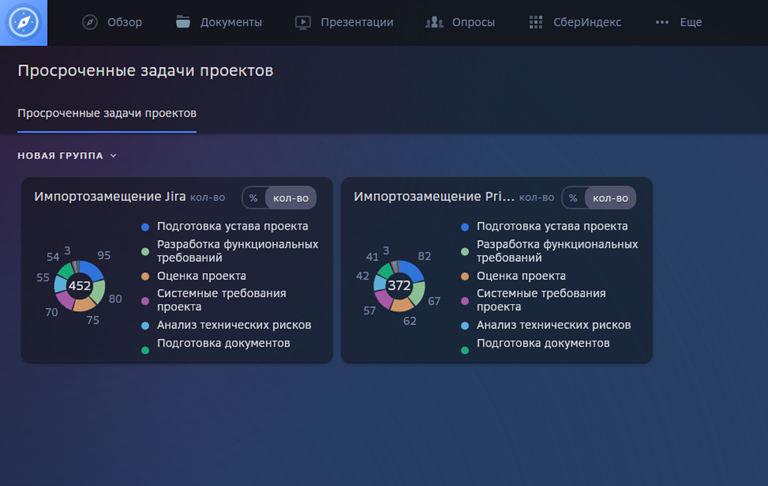The image size is (768, 486).
Task: Select кол-во mode for Импортозамещение Jira
Action: 290,198
